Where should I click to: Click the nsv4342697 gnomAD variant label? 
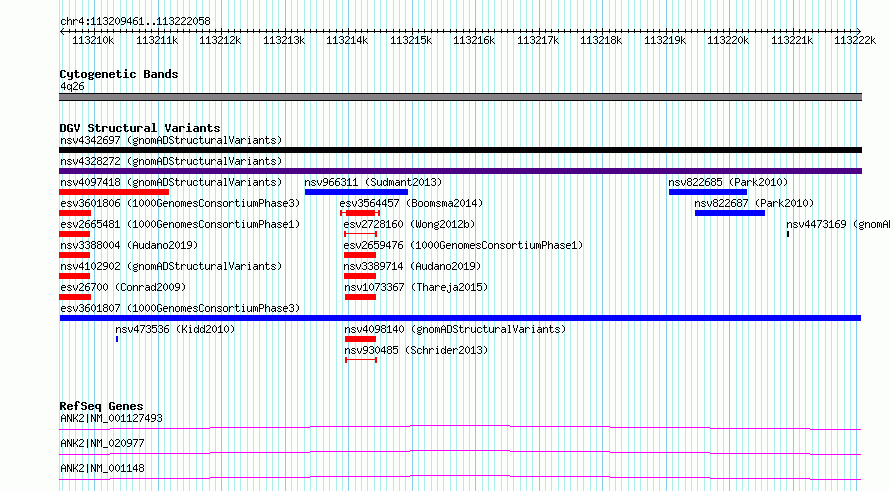pos(171,140)
